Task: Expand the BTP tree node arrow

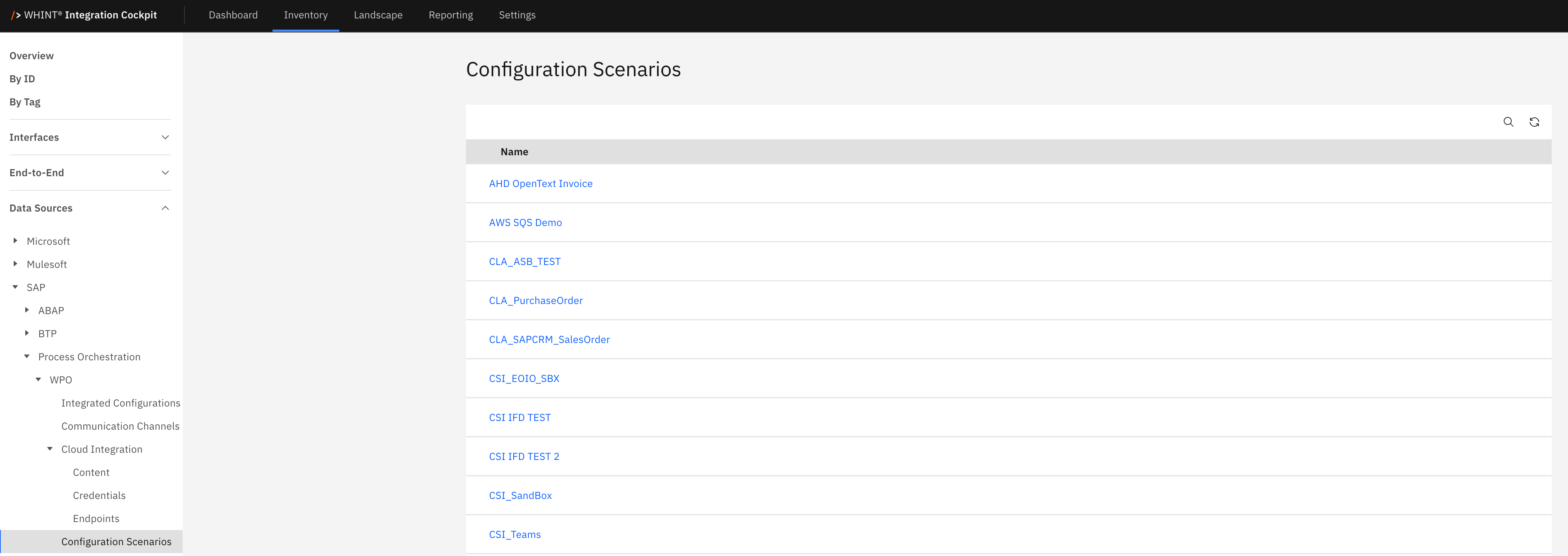Action: coord(27,334)
